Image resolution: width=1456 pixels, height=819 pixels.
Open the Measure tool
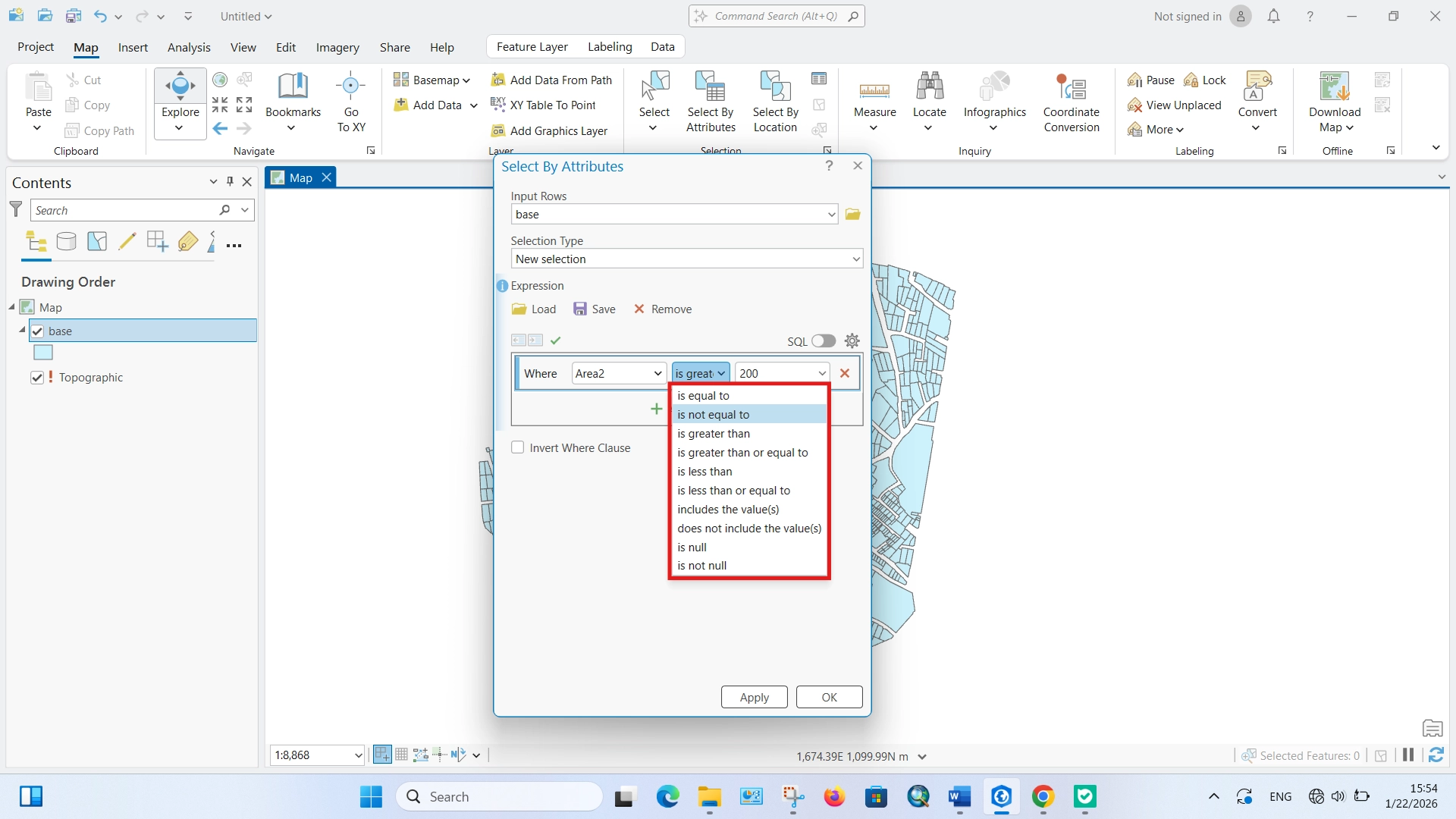(874, 101)
